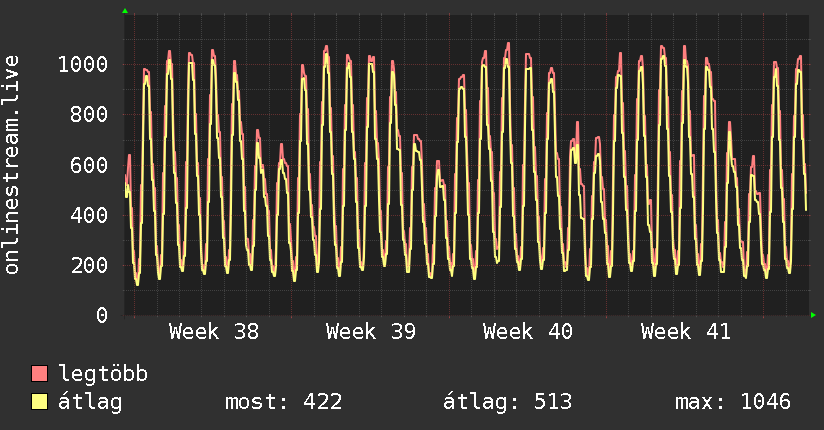Click the 600 y-axis tick label
Screen dimensions: 824x430
tap(89, 165)
